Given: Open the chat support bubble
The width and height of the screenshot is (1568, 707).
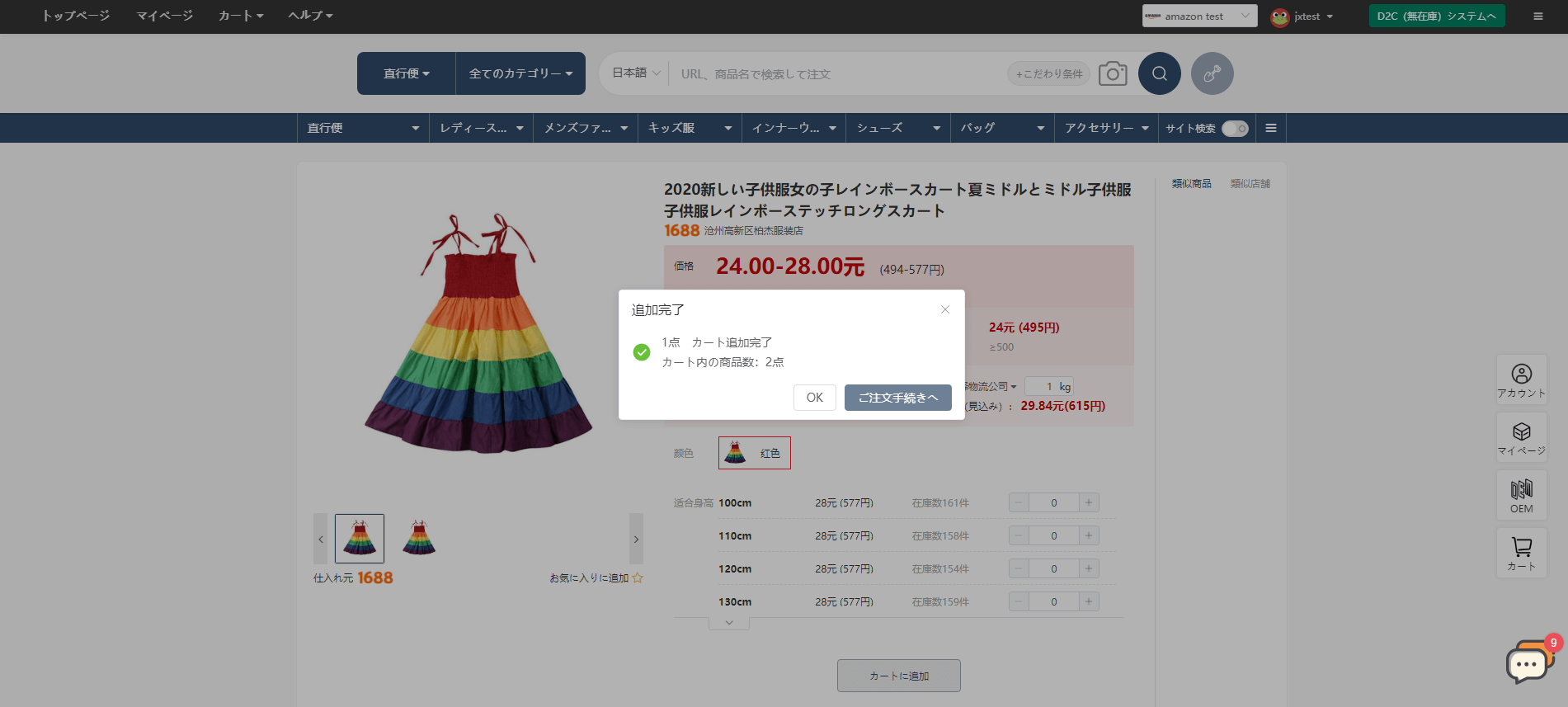Looking at the screenshot, I should tap(1527, 663).
